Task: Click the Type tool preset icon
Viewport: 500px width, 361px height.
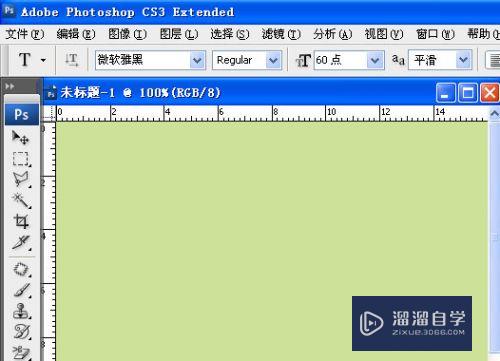Action: 25,60
